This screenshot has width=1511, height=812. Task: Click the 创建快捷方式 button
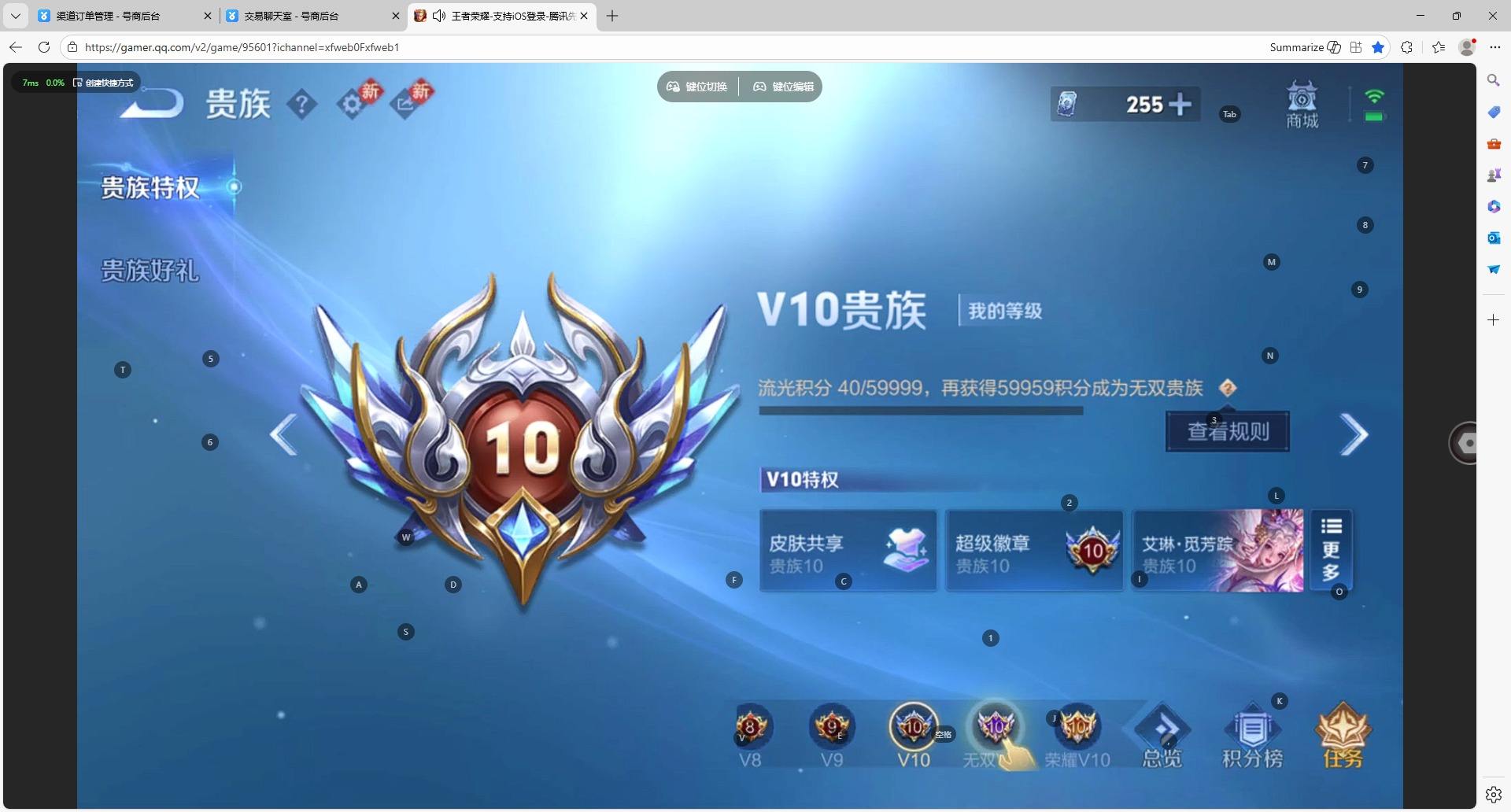pyautogui.click(x=103, y=83)
